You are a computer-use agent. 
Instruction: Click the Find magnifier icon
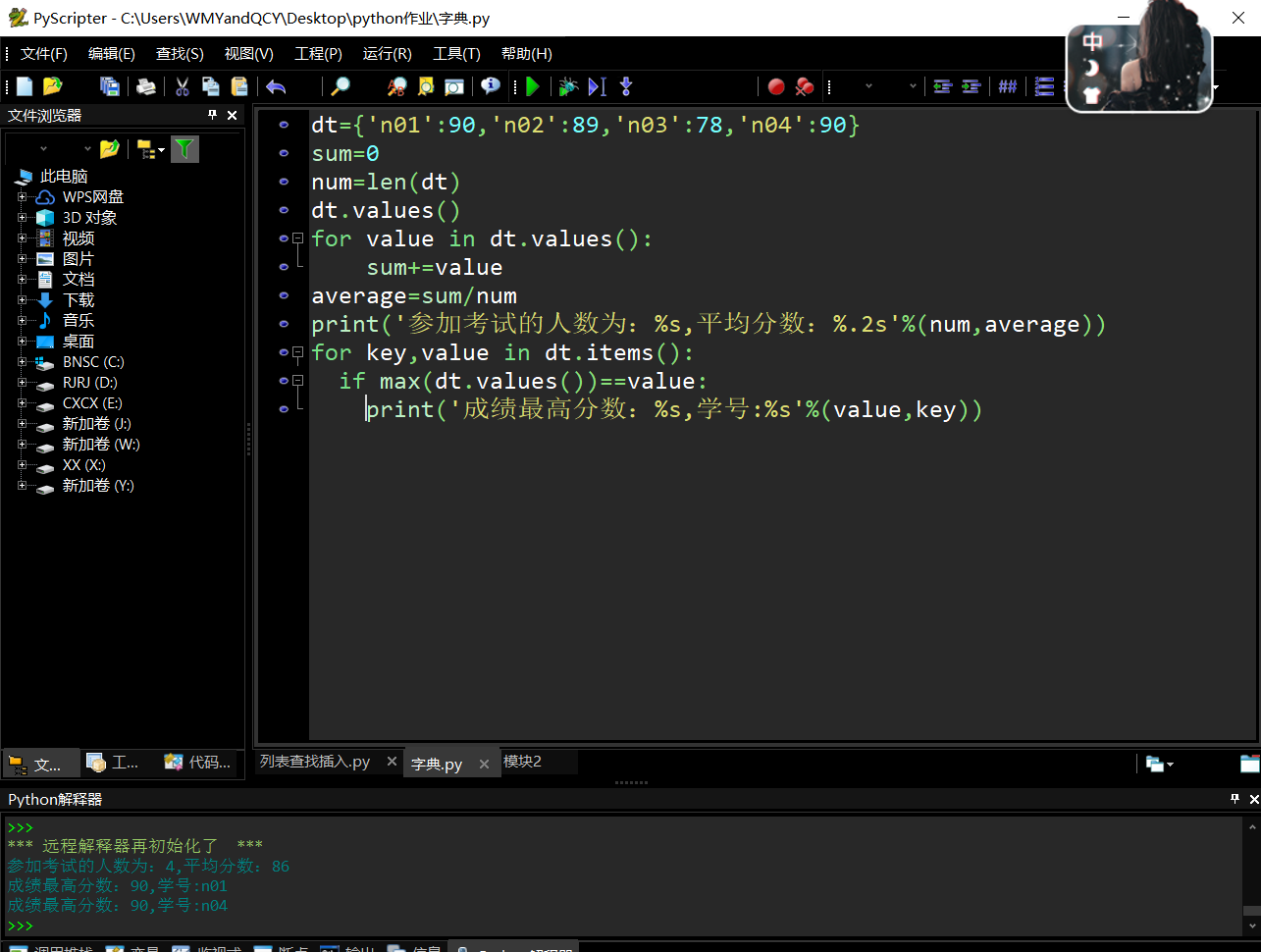(x=340, y=86)
